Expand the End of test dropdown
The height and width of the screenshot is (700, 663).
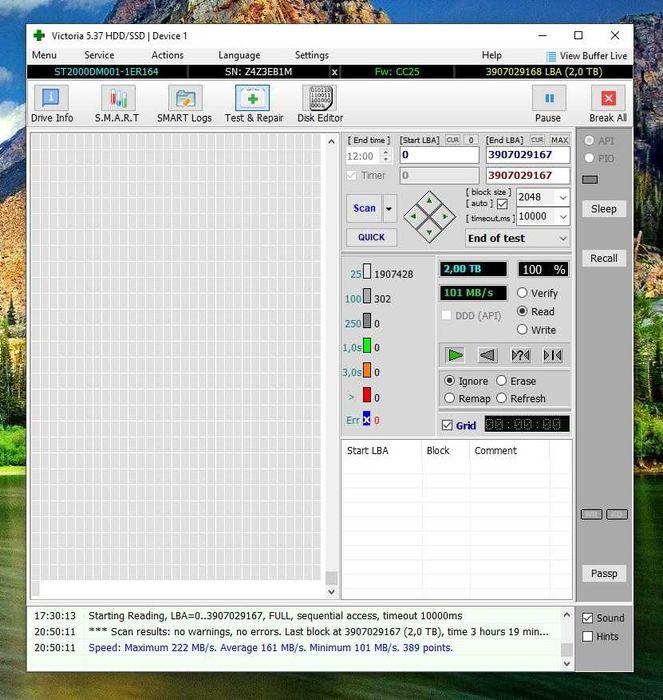click(x=563, y=238)
